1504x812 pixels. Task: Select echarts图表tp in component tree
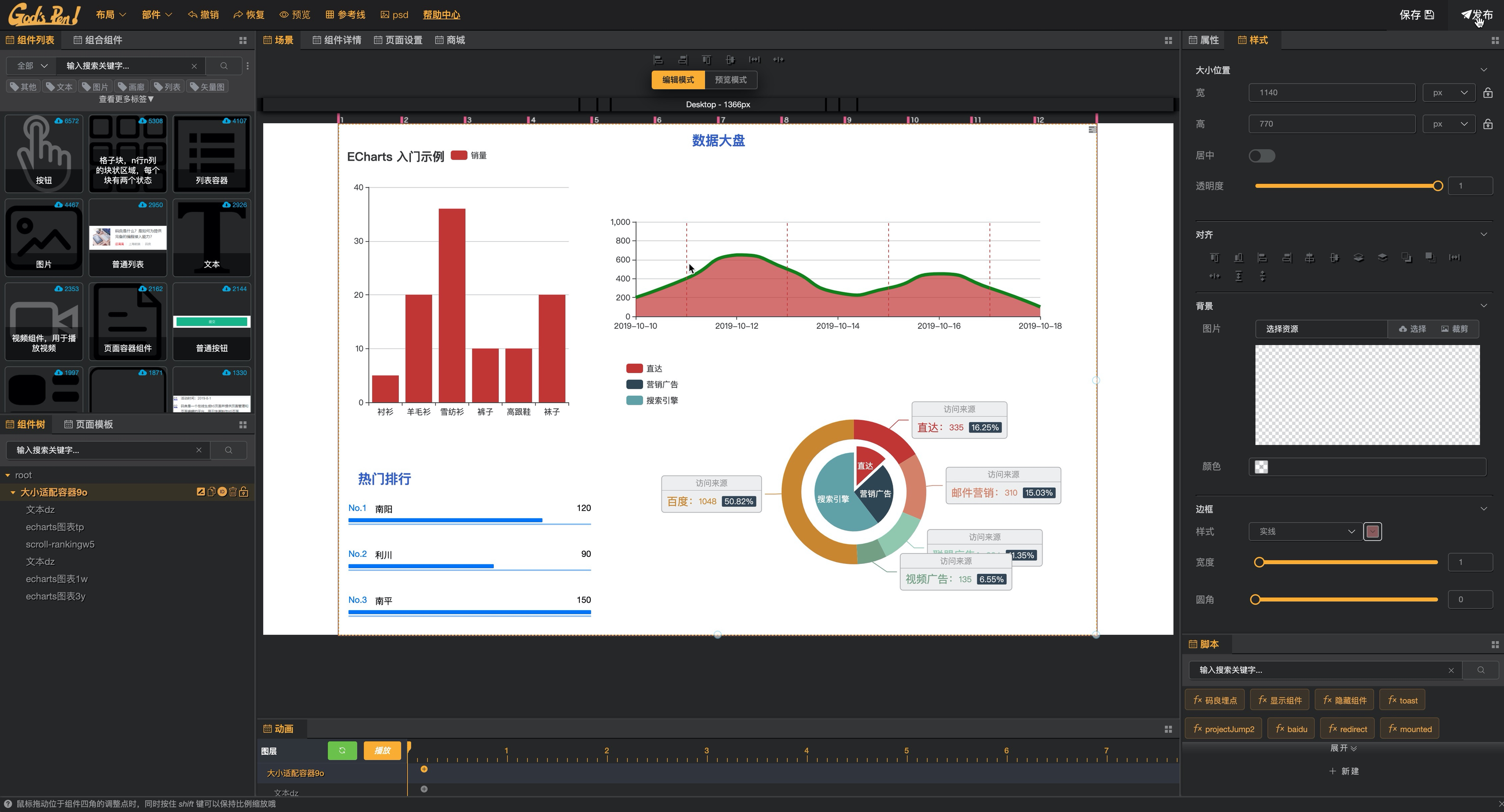(55, 527)
